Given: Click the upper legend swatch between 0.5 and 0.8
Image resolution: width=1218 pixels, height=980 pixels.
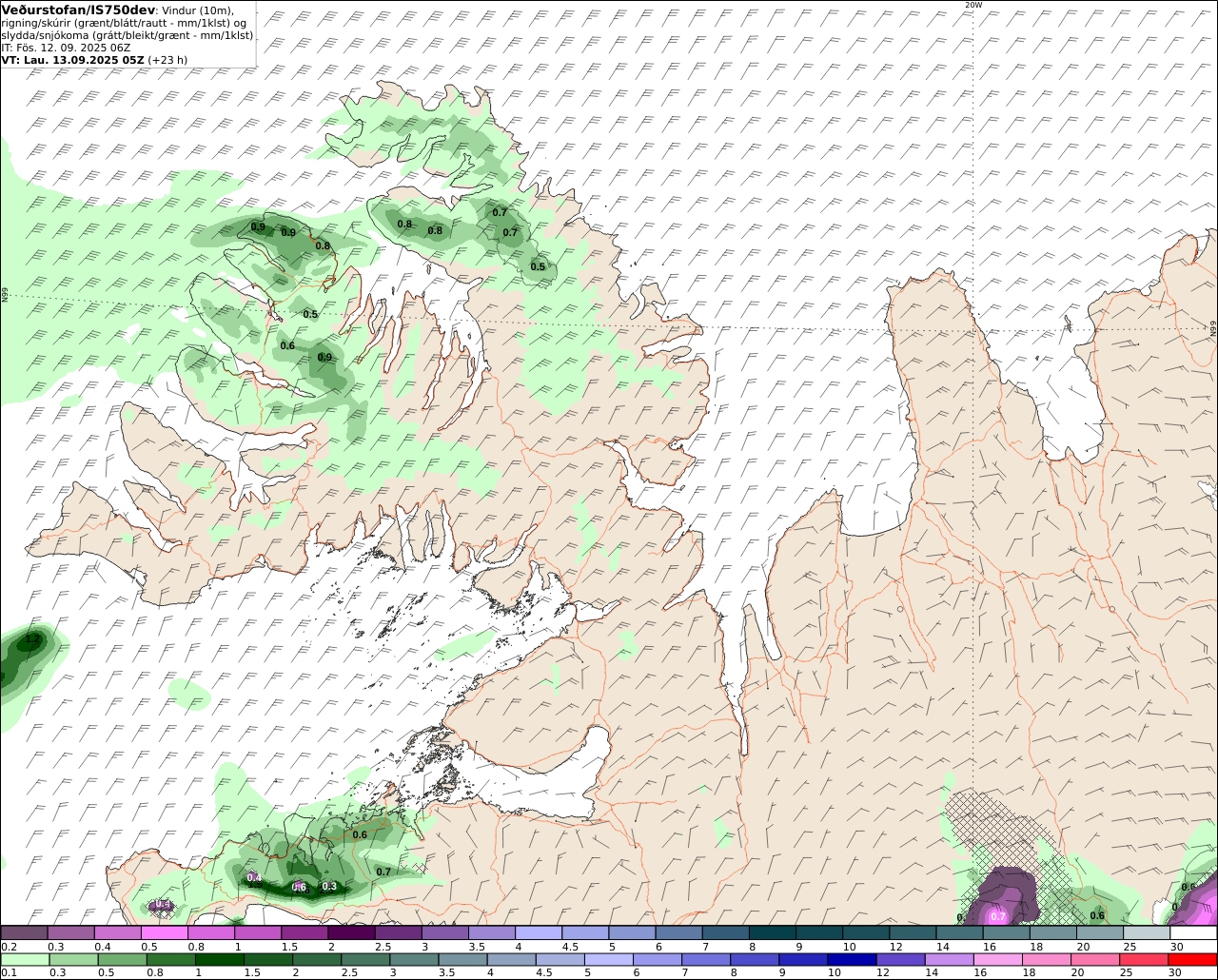Looking at the screenshot, I should pos(164,932).
